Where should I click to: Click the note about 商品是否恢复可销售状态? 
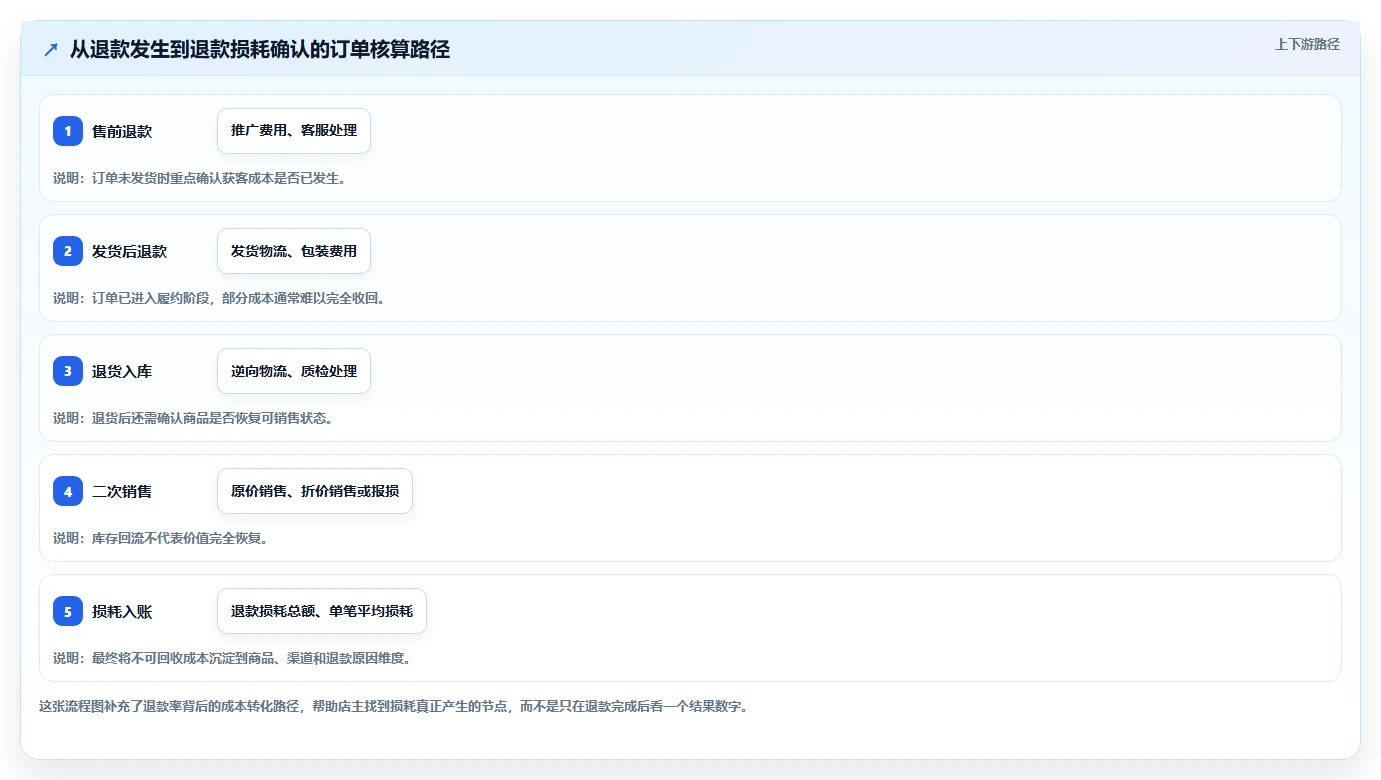(193, 418)
